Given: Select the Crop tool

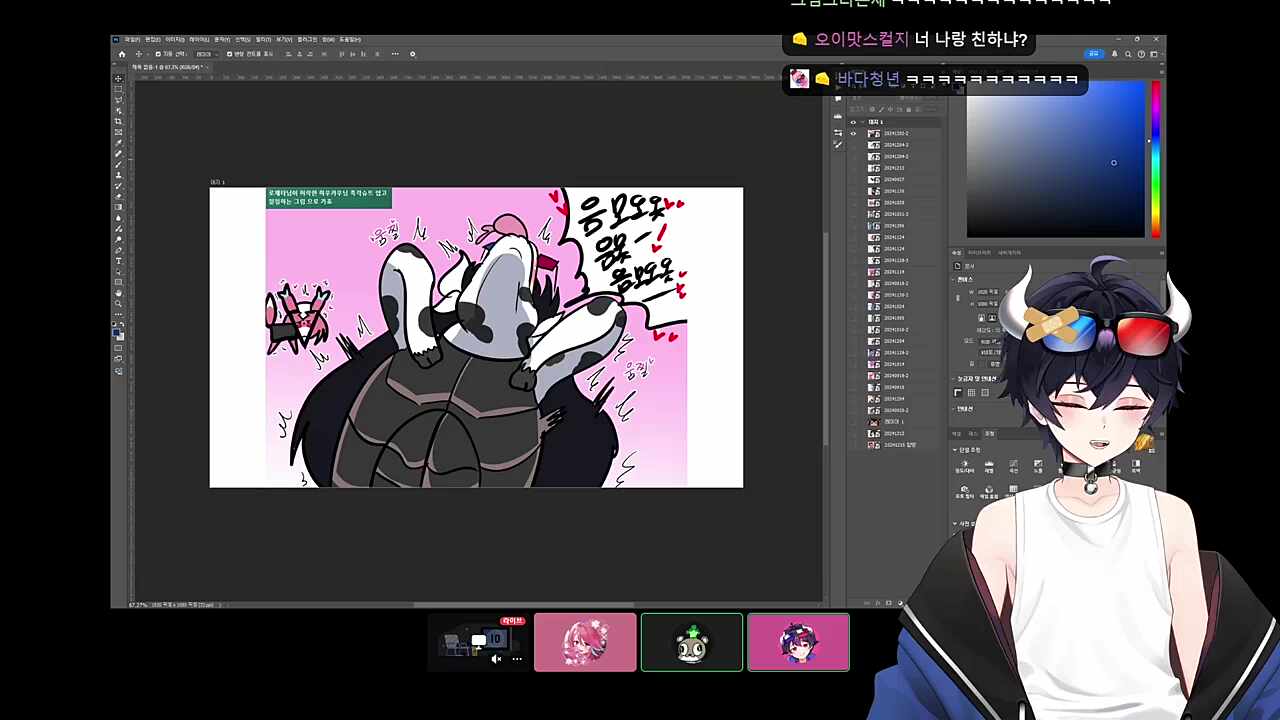Looking at the screenshot, I should pyautogui.click(x=118, y=122).
